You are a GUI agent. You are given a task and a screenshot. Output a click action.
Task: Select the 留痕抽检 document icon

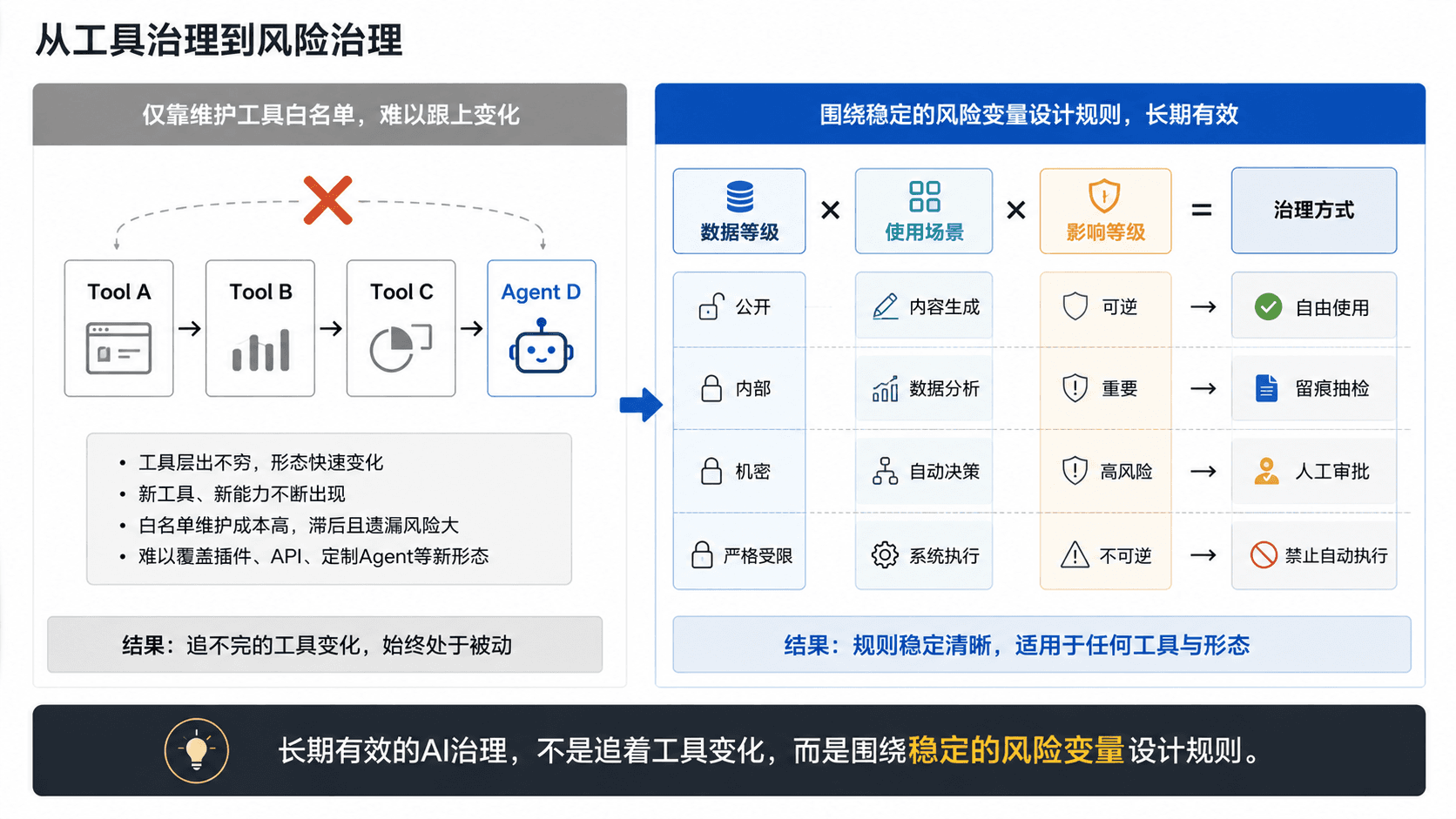[1266, 388]
